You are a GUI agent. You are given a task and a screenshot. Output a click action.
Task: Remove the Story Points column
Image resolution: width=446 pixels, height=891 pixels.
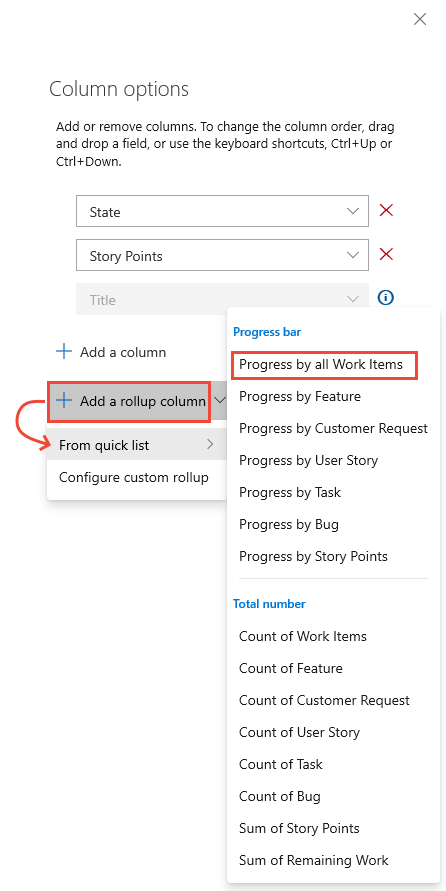point(386,255)
